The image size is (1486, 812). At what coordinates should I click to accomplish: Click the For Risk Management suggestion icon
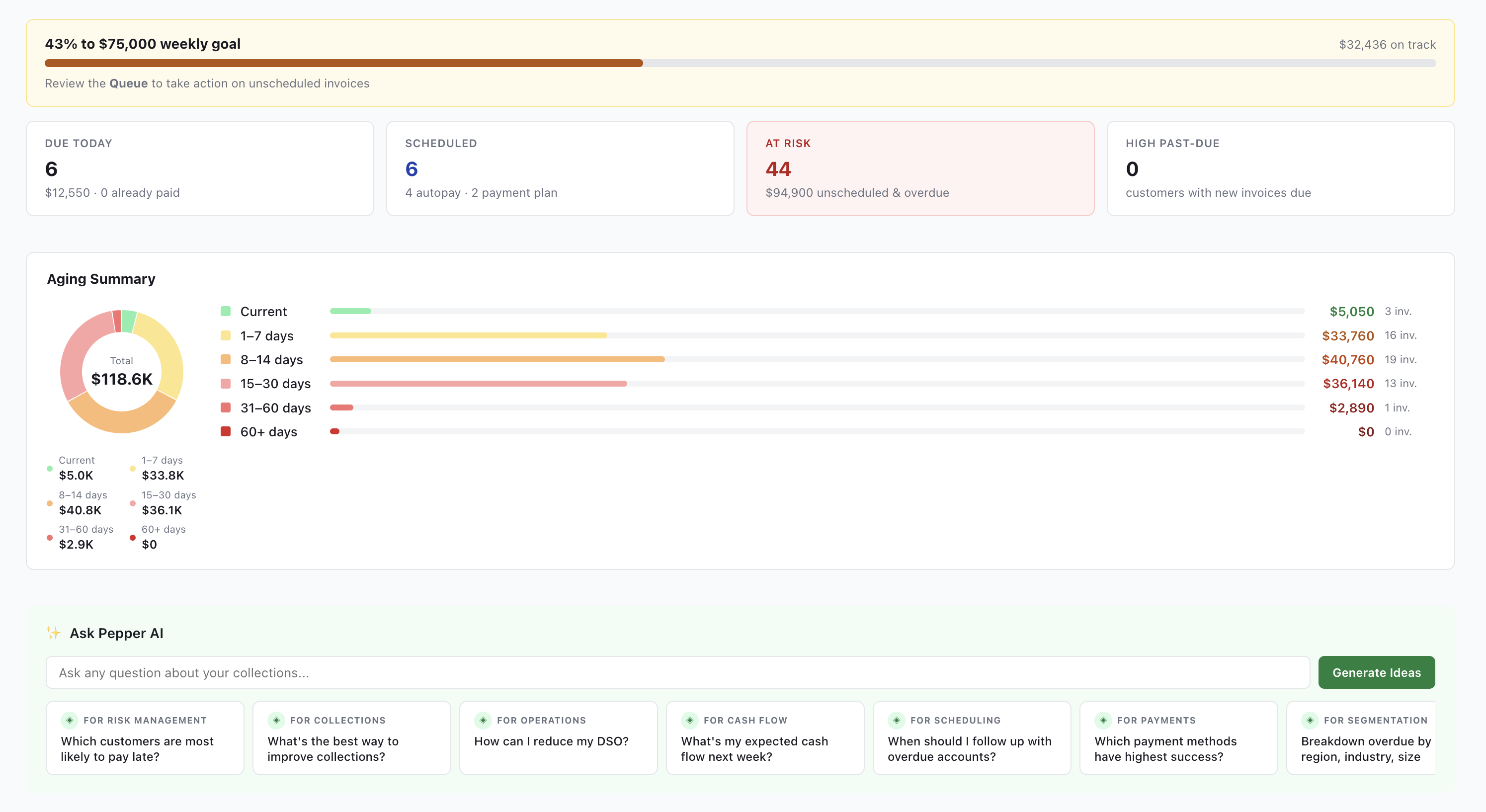[x=69, y=720]
